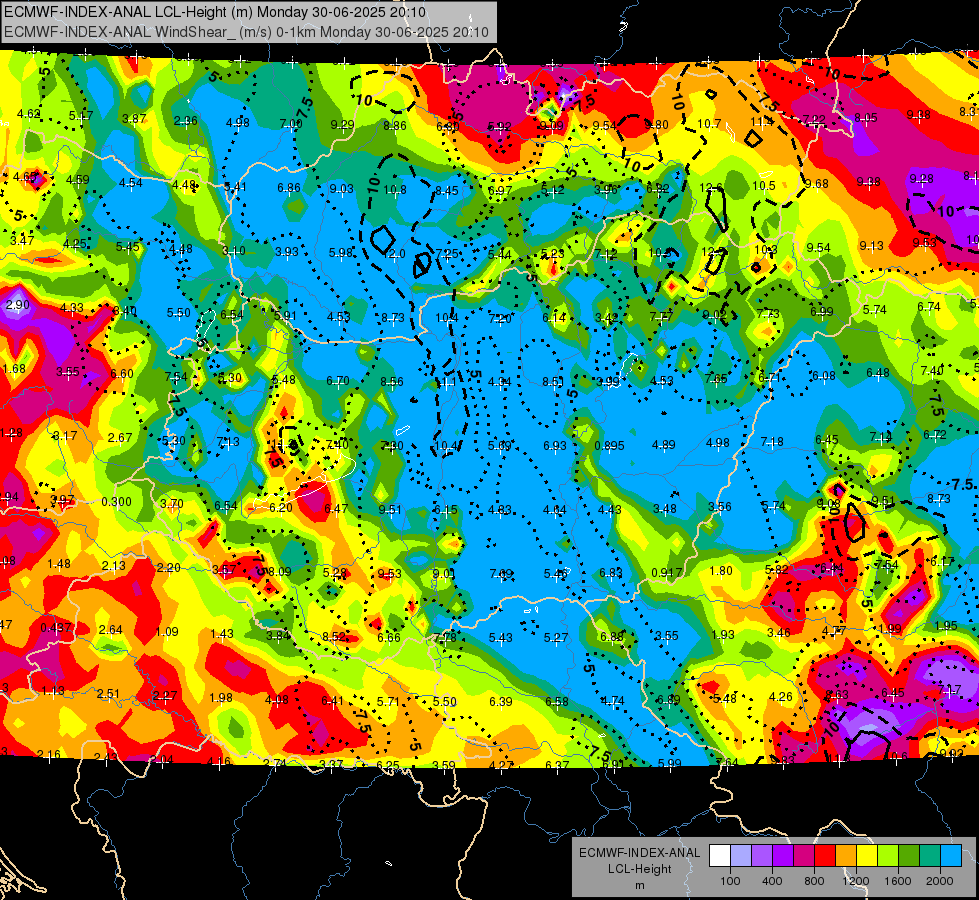The width and height of the screenshot is (979, 900).
Task: Click the map value 8.86
Action: pos(395,125)
